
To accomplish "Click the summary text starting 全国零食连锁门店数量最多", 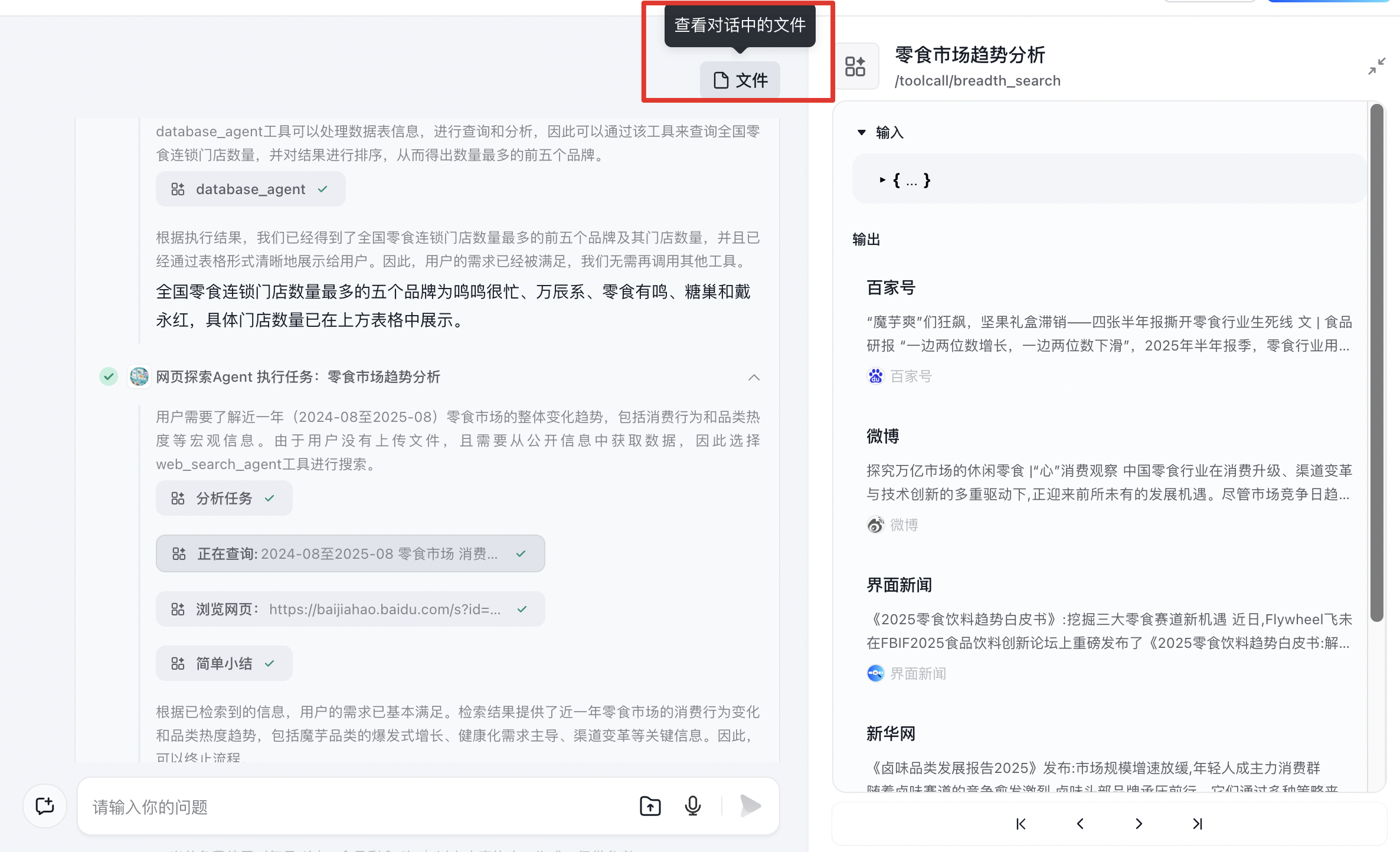I will [x=453, y=306].
